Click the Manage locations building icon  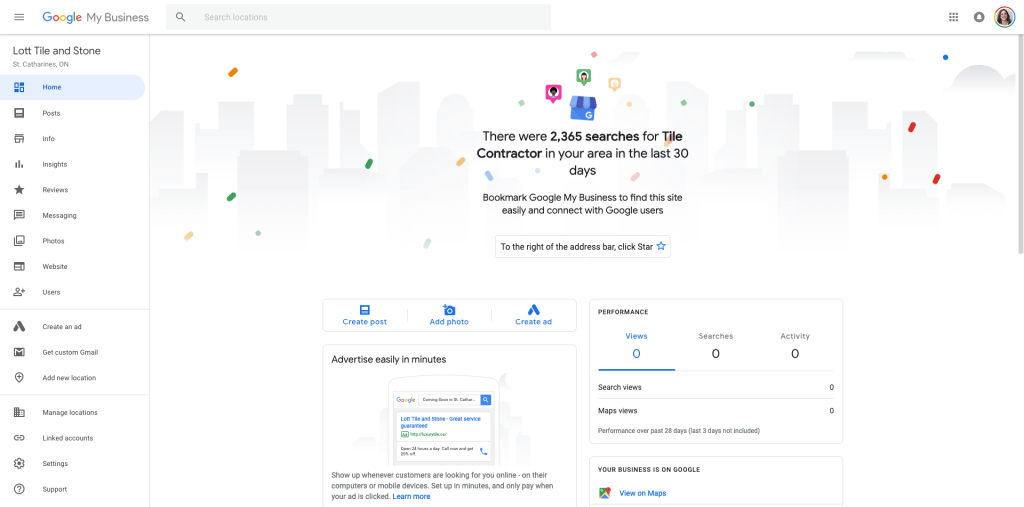19,412
